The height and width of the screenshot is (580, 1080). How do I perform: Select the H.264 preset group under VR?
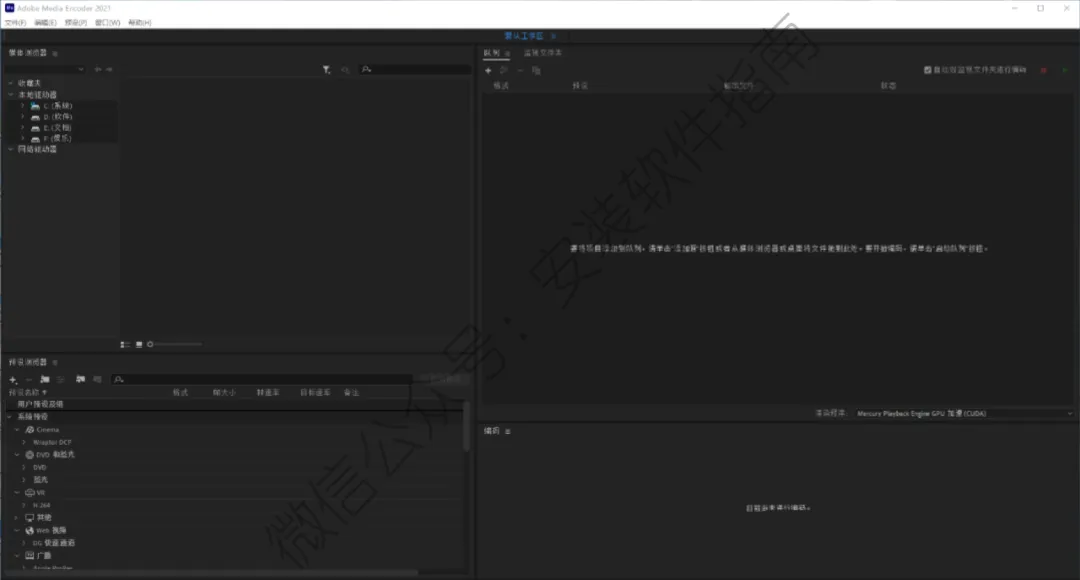[41, 506]
